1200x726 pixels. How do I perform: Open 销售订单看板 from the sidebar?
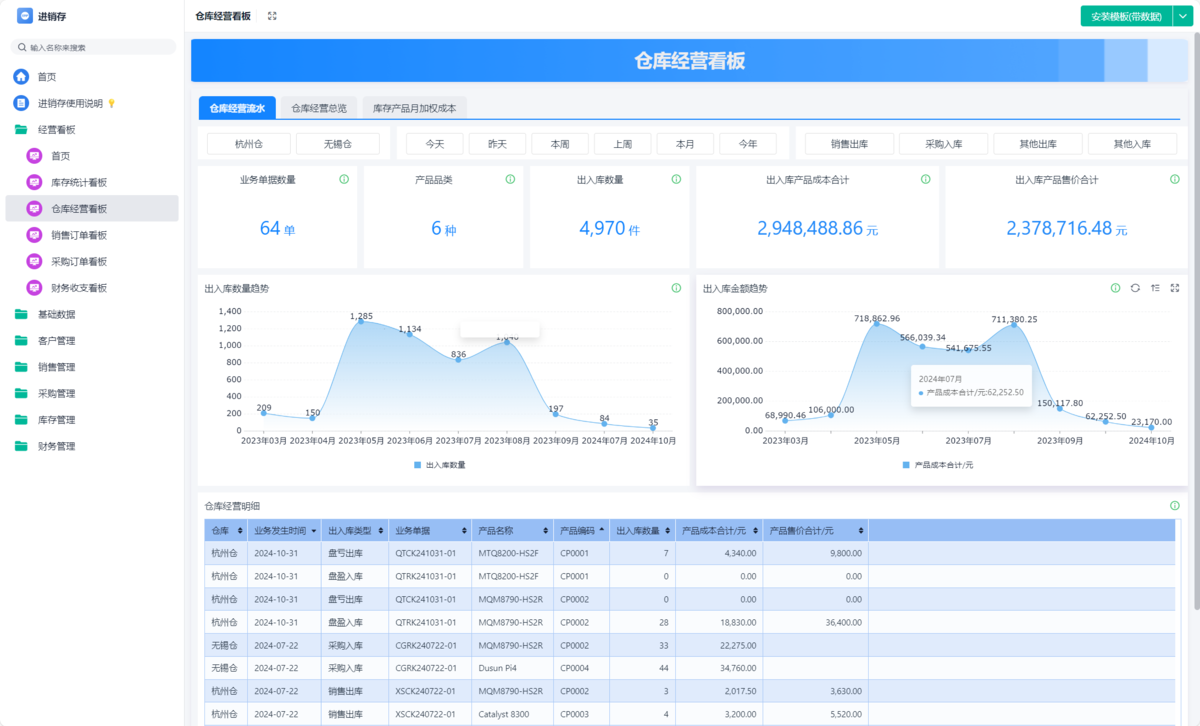[x=79, y=235]
